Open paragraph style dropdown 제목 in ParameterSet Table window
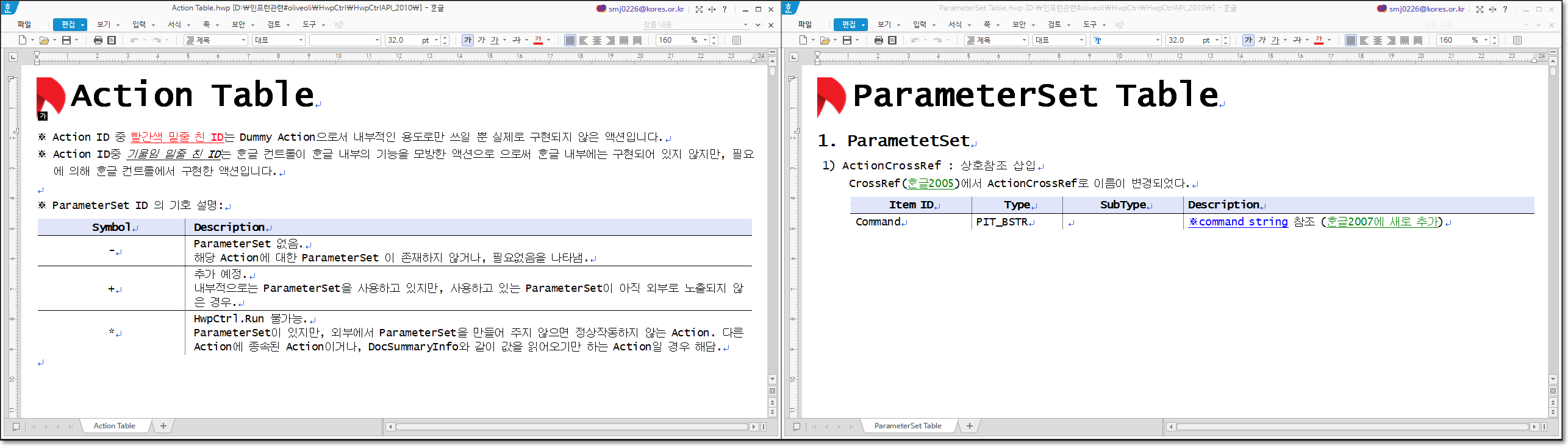Viewport: 1568px width, 446px height. (997, 40)
